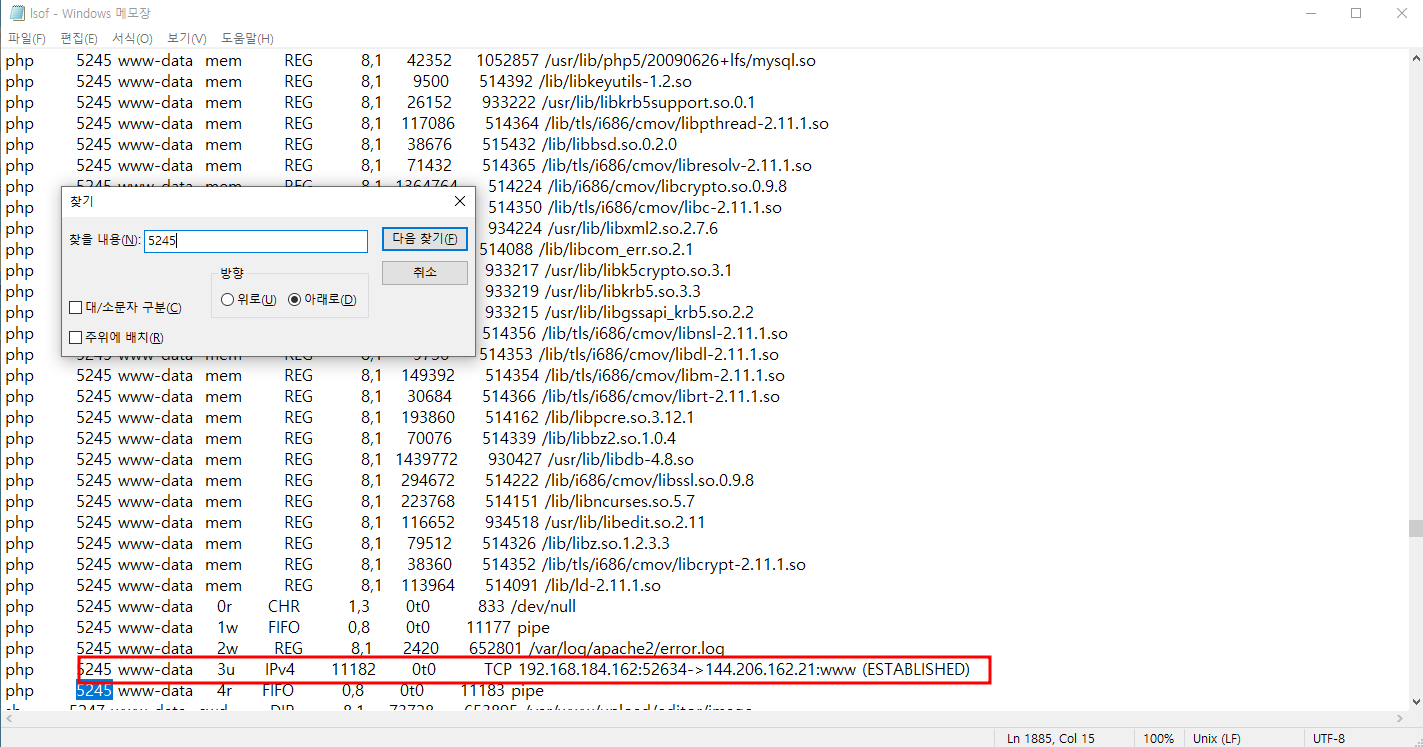
Task: Select the 위로 direction radio button
Action: click(249, 300)
